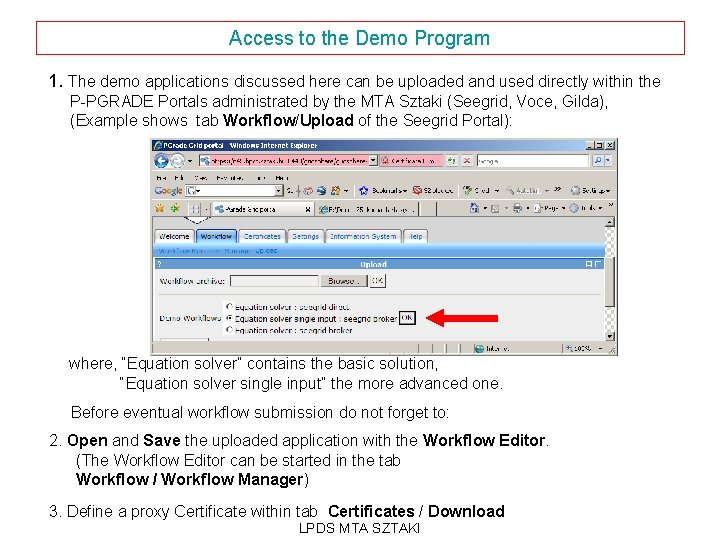The height and width of the screenshot is (540, 720).
Task: Click the Google toolbar globe icon
Action: 321,191
